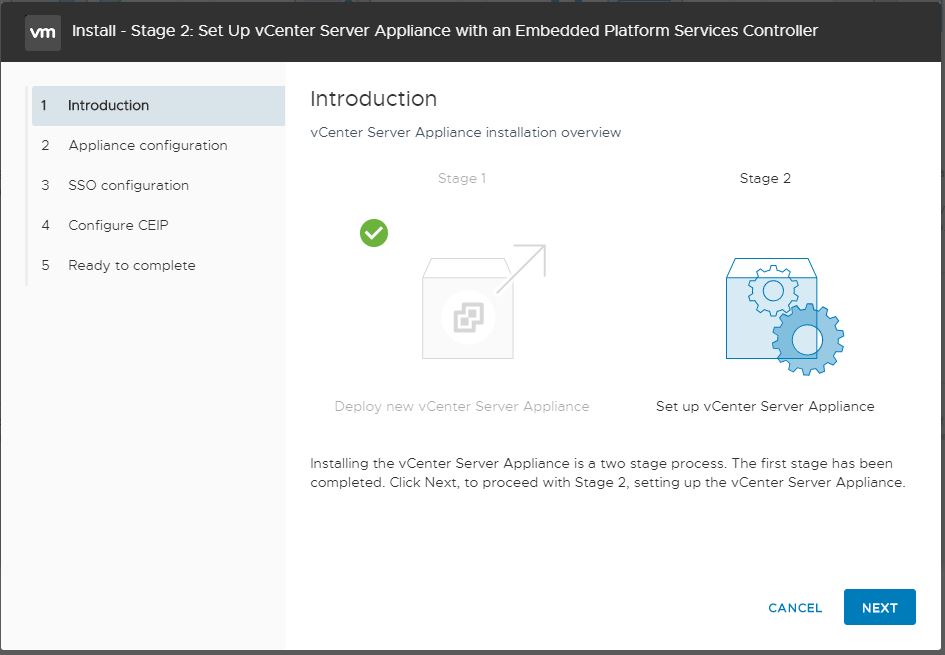
Task: Click the VMware vm logo icon
Action: pyautogui.click(x=42, y=32)
